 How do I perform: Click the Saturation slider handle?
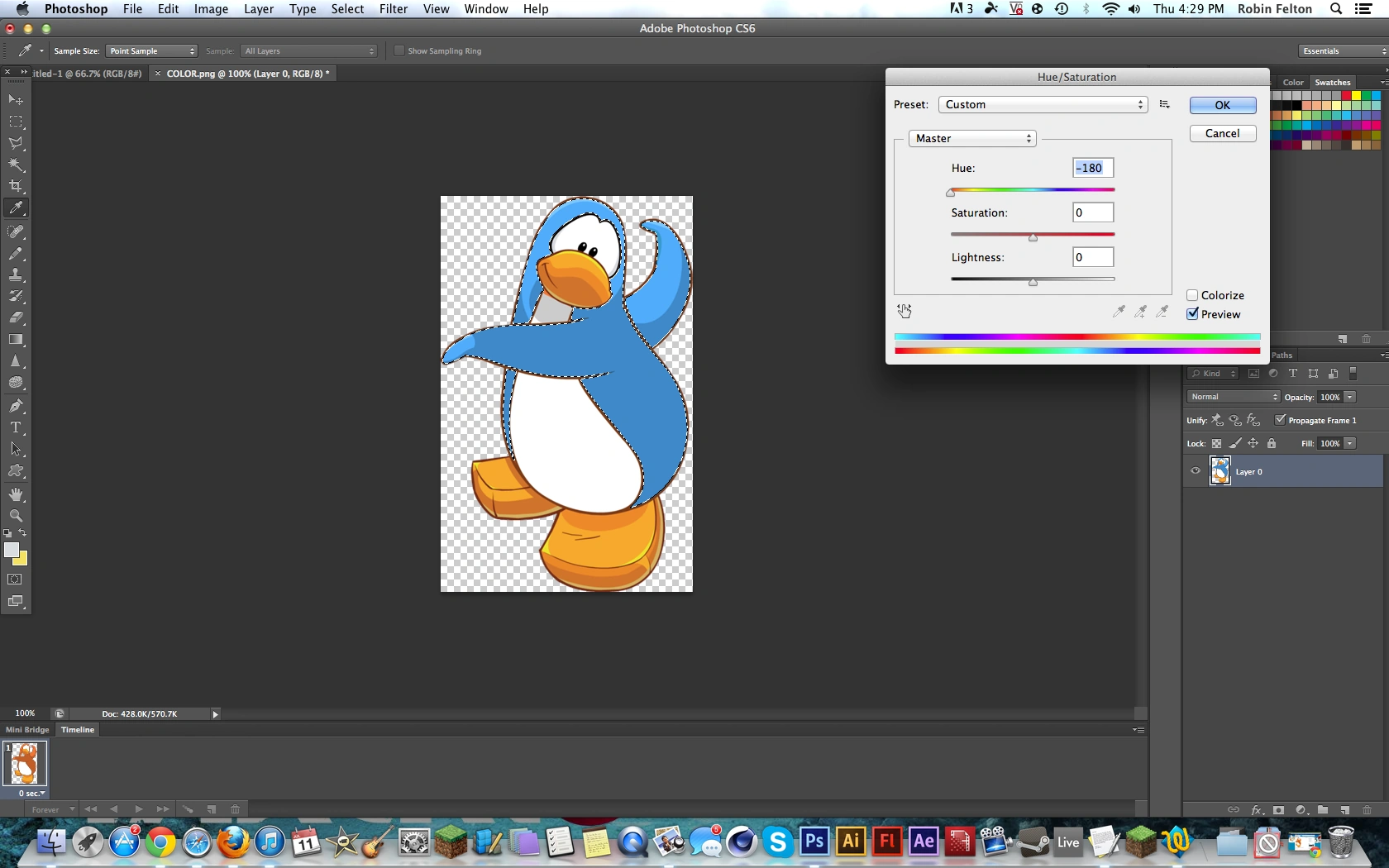coord(1033,237)
